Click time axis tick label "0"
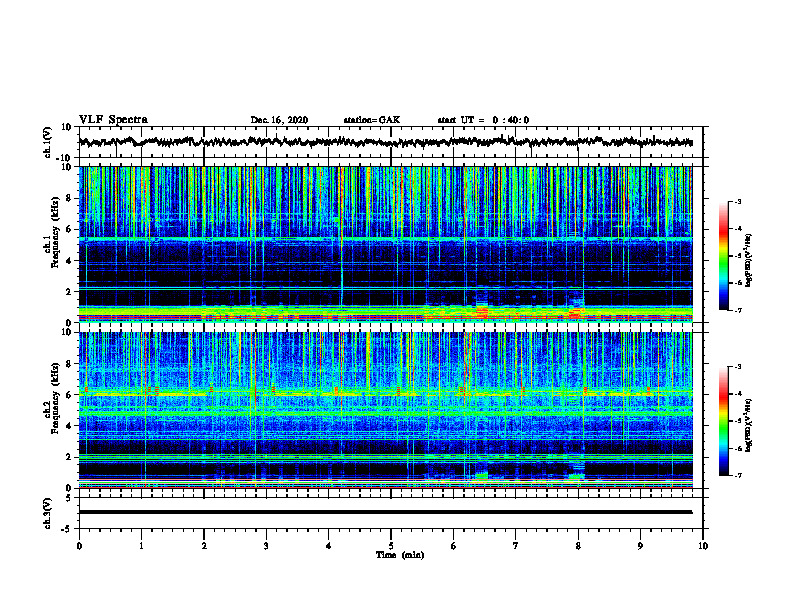This screenshot has height=612, width=792. 79,546
